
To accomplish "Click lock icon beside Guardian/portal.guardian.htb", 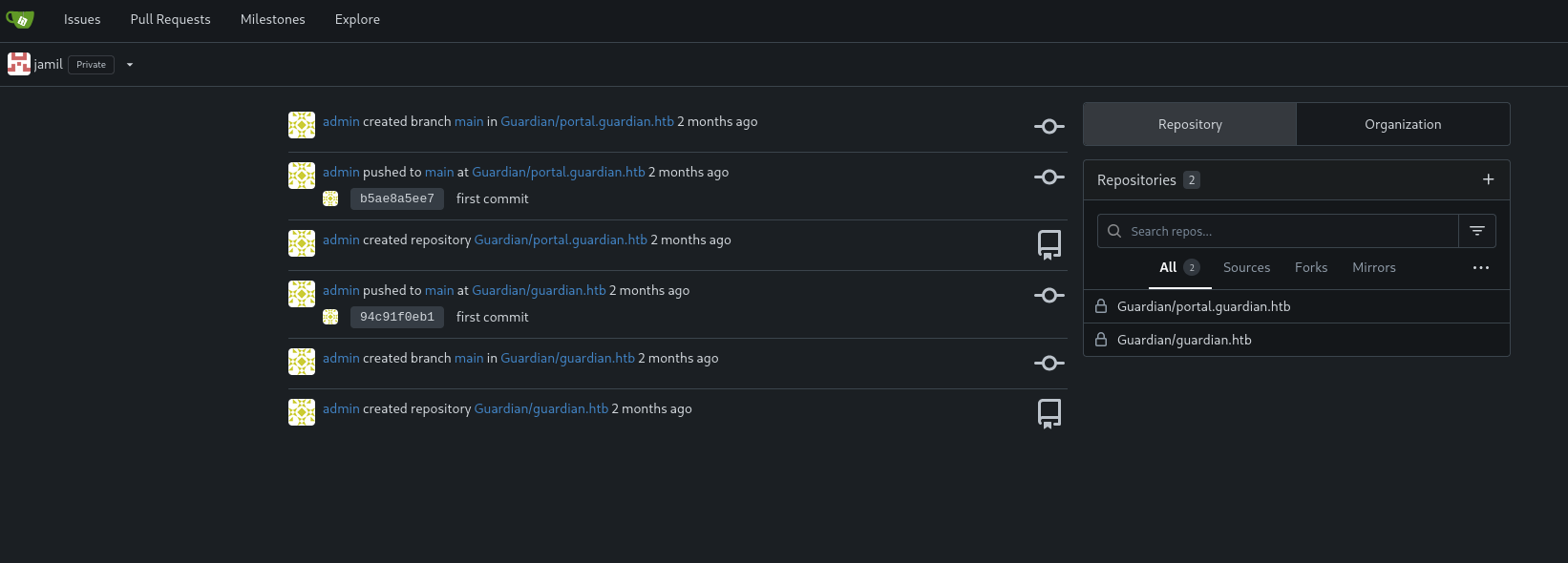I will [x=1101, y=306].
